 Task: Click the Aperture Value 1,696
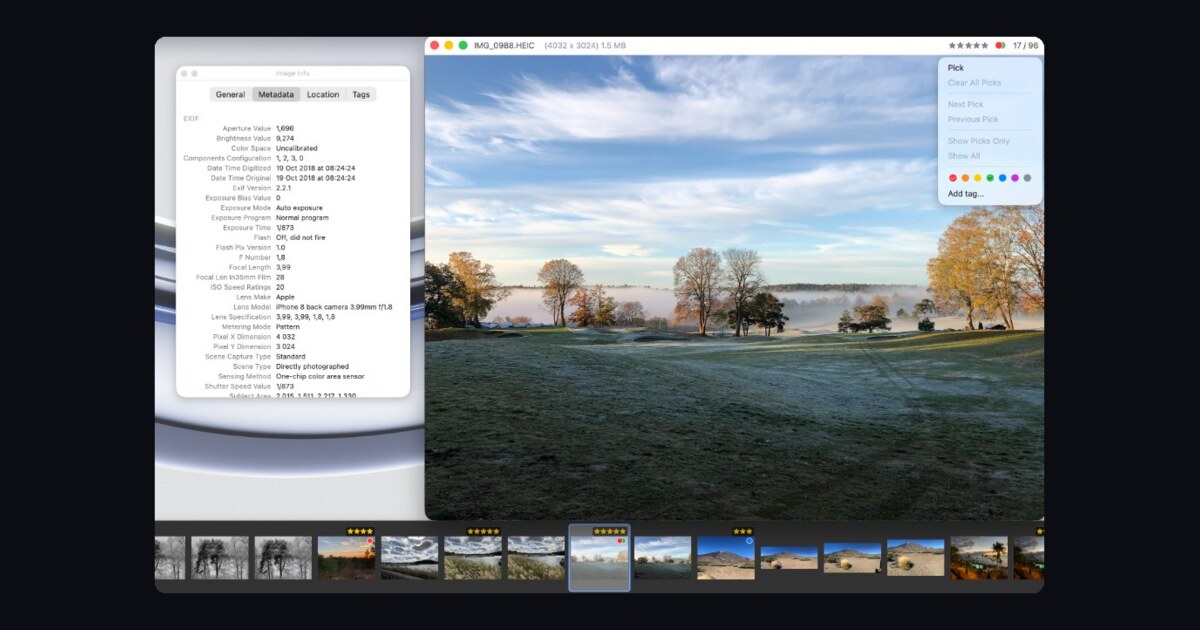click(x=285, y=129)
